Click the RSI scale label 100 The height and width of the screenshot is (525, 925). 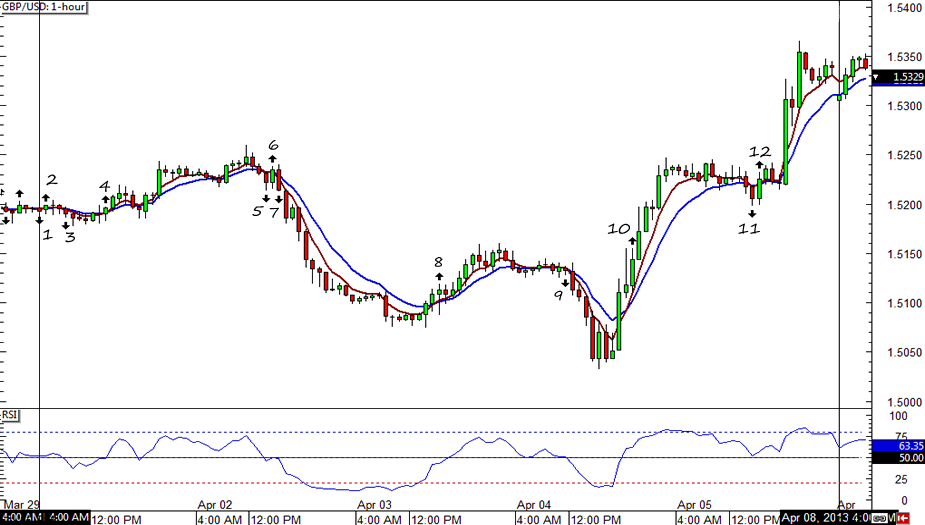[898, 416]
